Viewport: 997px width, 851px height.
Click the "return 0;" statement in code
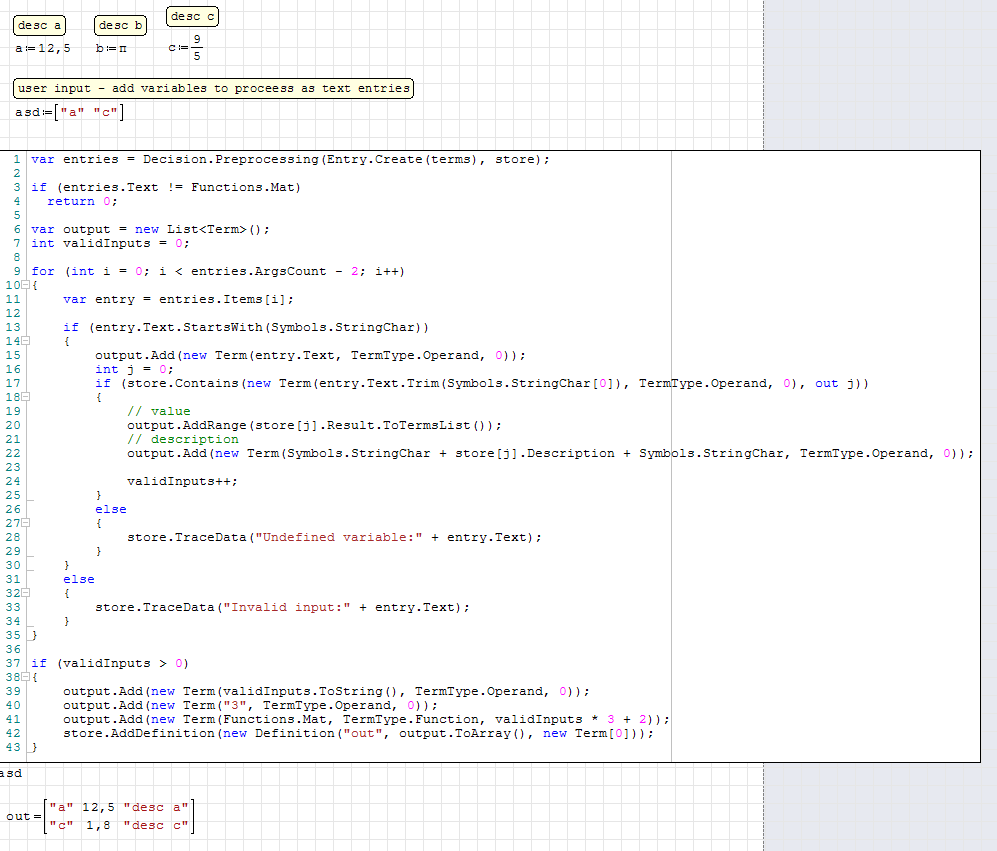tap(84, 201)
